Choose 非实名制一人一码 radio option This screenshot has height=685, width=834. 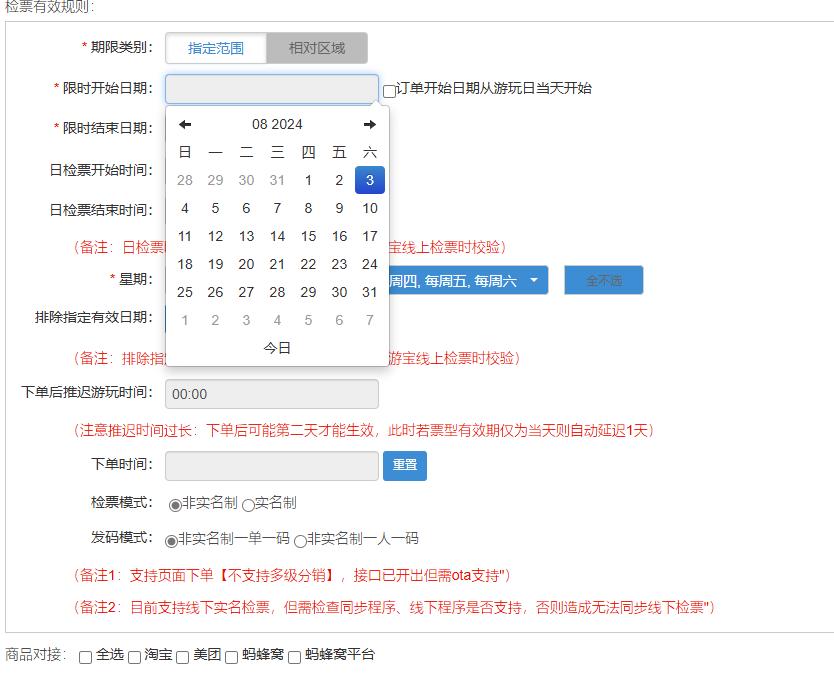(301, 541)
